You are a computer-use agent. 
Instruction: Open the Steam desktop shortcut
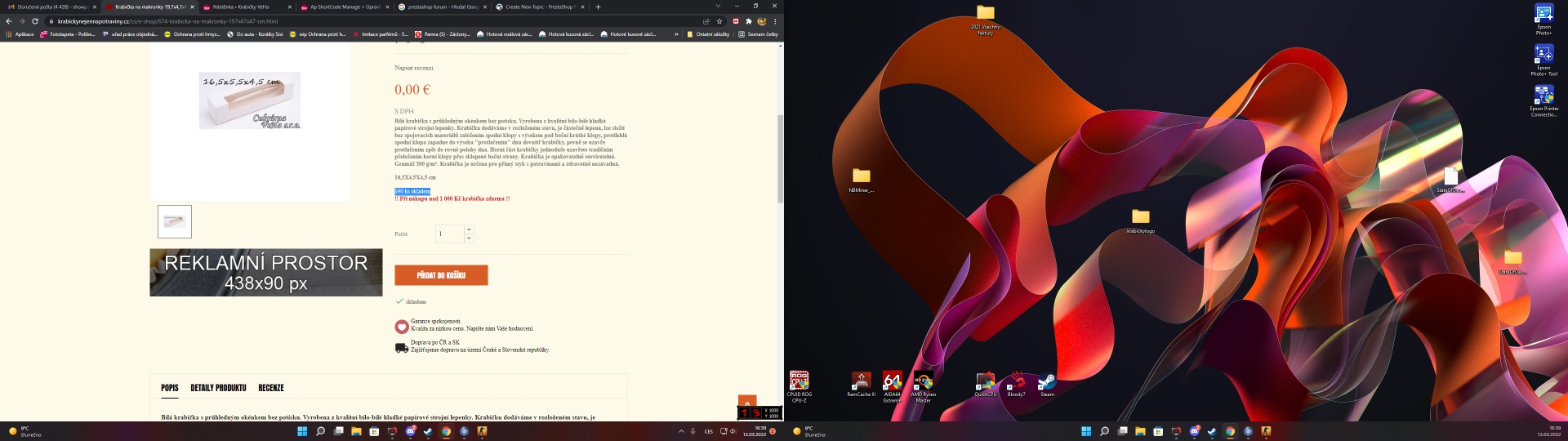pos(1047,382)
